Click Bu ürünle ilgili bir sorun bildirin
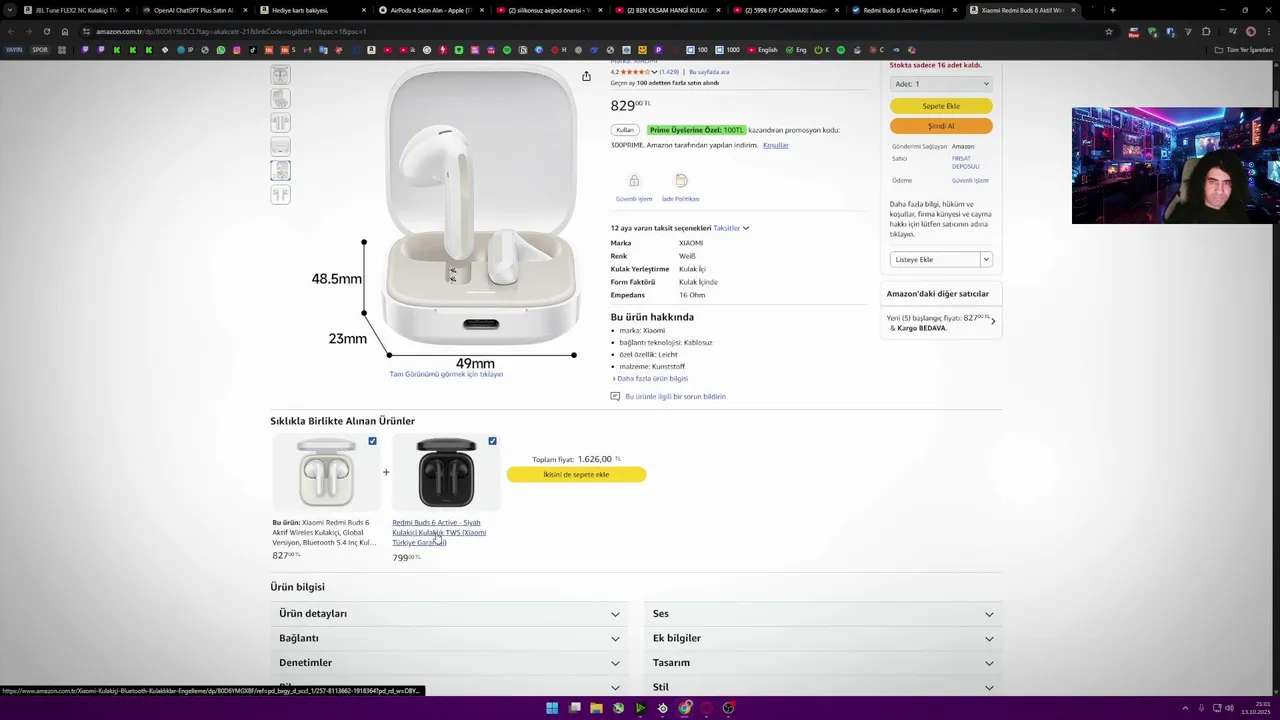 point(676,396)
